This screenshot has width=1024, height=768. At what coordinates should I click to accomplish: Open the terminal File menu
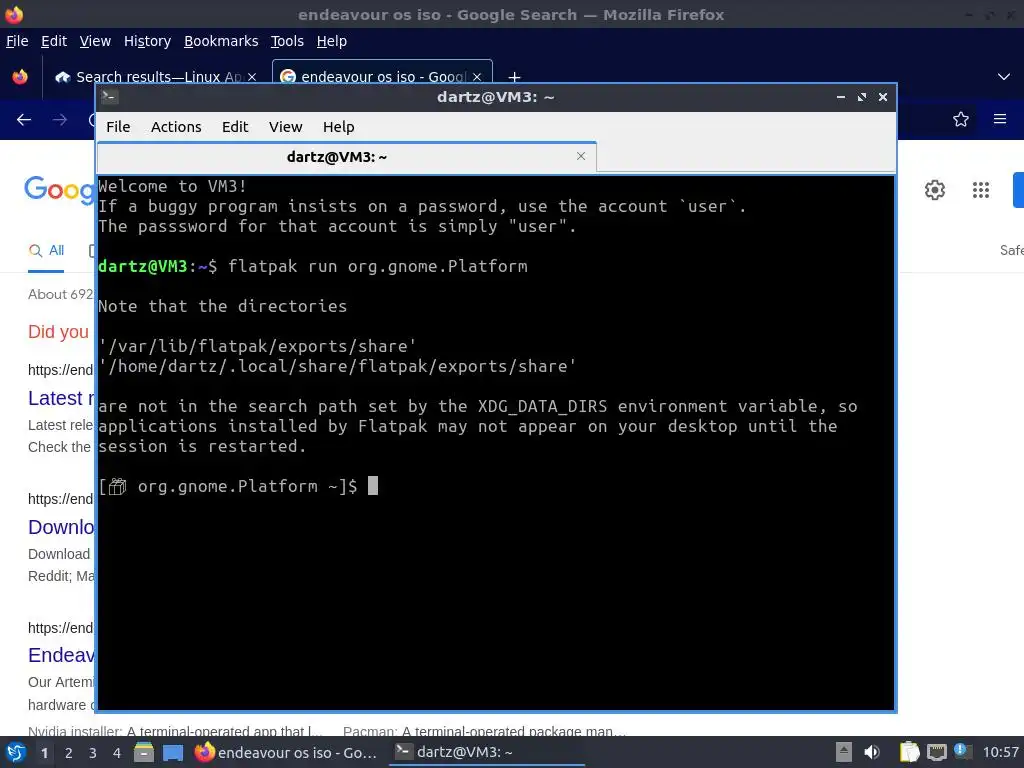(118, 127)
